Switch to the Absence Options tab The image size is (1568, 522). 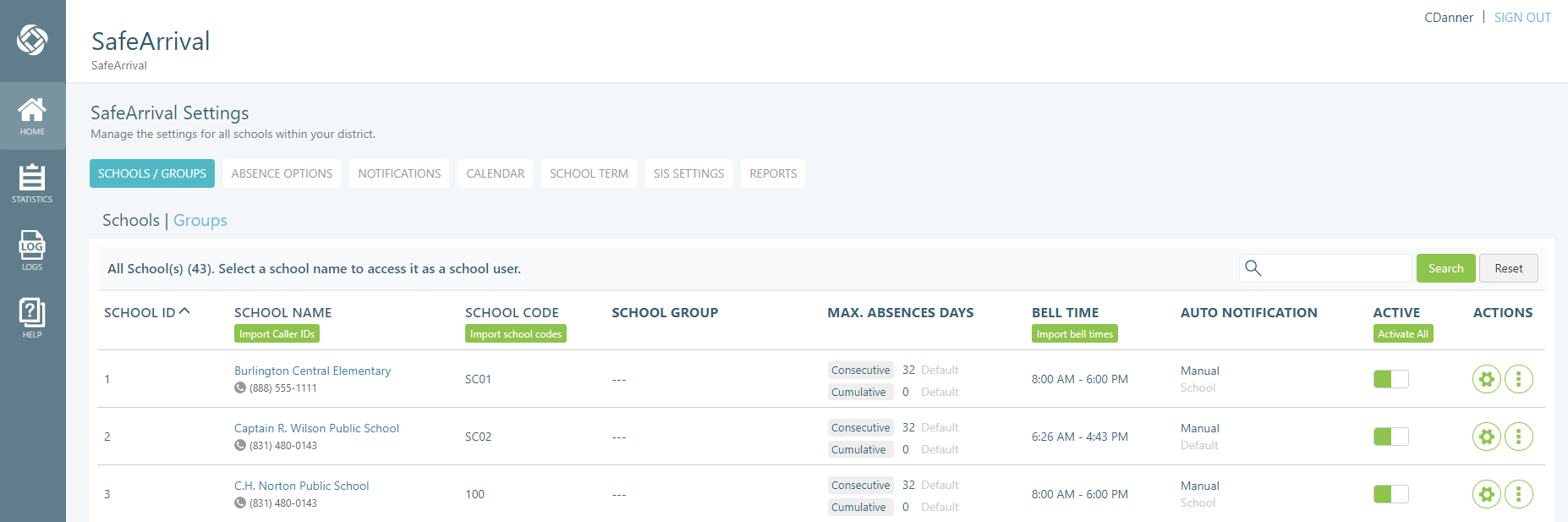click(282, 173)
